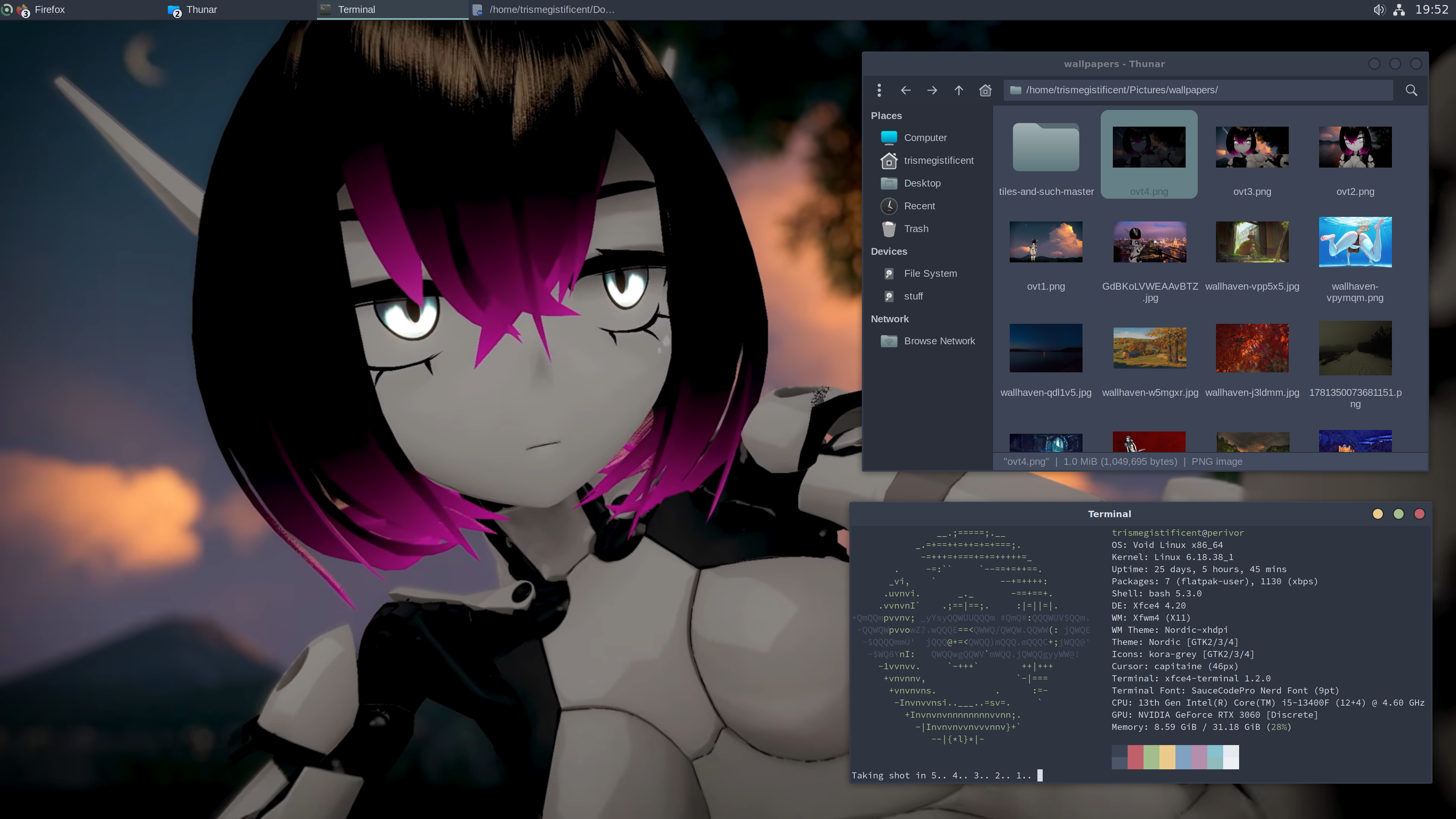Go back in Thunar navigation
Image resolution: width=1456 pixels, height=819 pixels.
point(905,91)
